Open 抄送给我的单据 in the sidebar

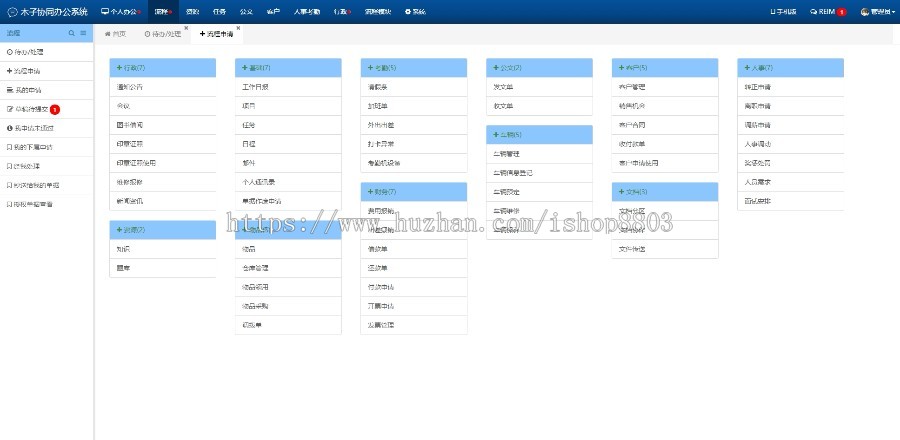[46, 185]
